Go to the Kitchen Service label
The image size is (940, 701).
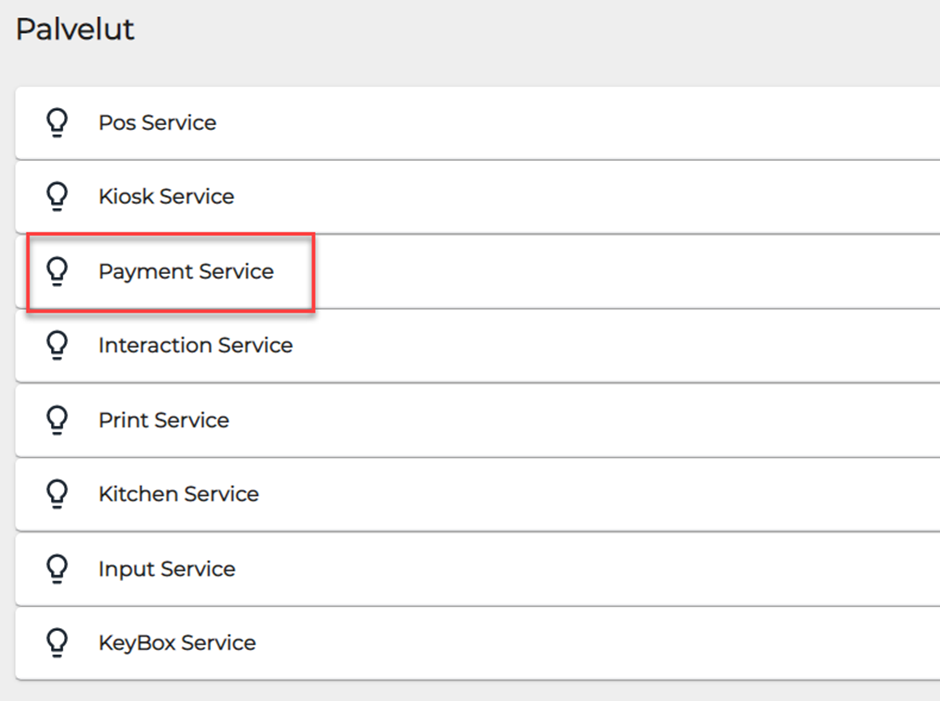tap(178, 494)
